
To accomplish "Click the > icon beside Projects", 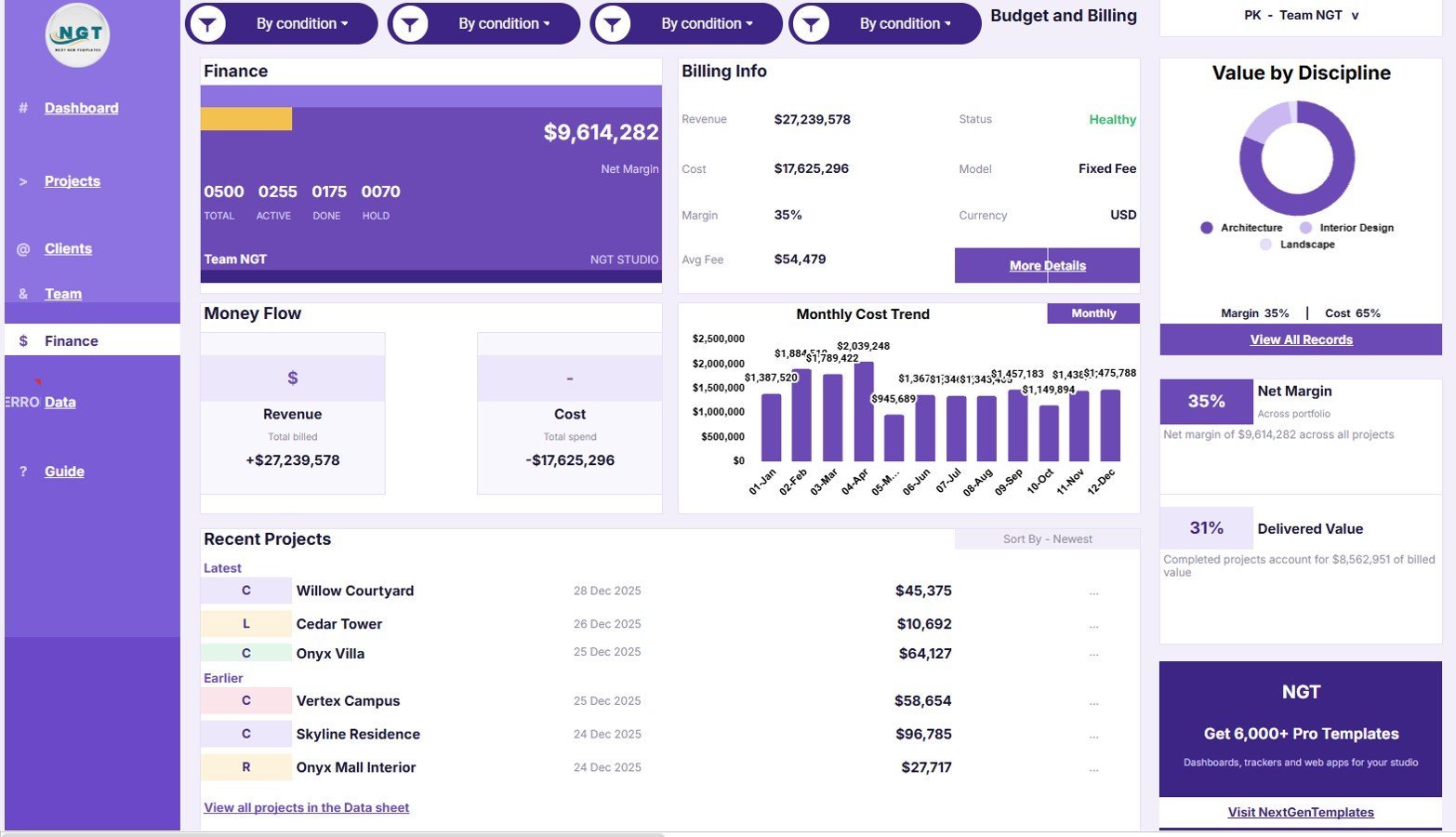I will click(23, 181).
